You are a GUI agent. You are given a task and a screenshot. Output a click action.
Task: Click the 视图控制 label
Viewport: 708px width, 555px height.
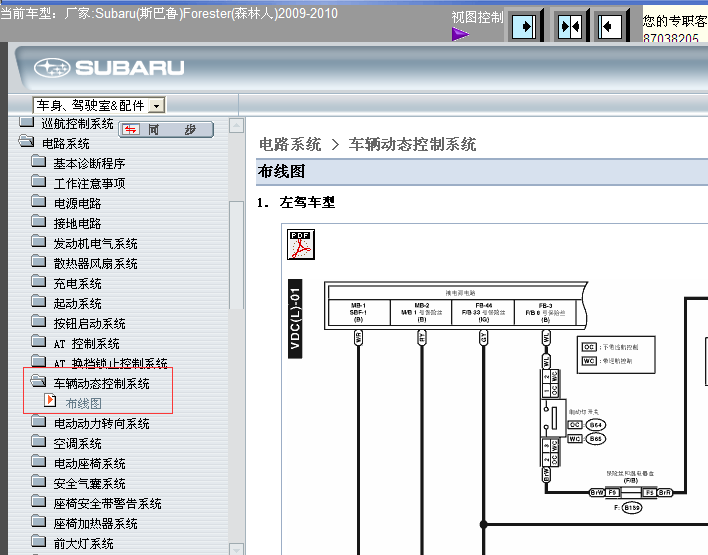coord(477,17)
